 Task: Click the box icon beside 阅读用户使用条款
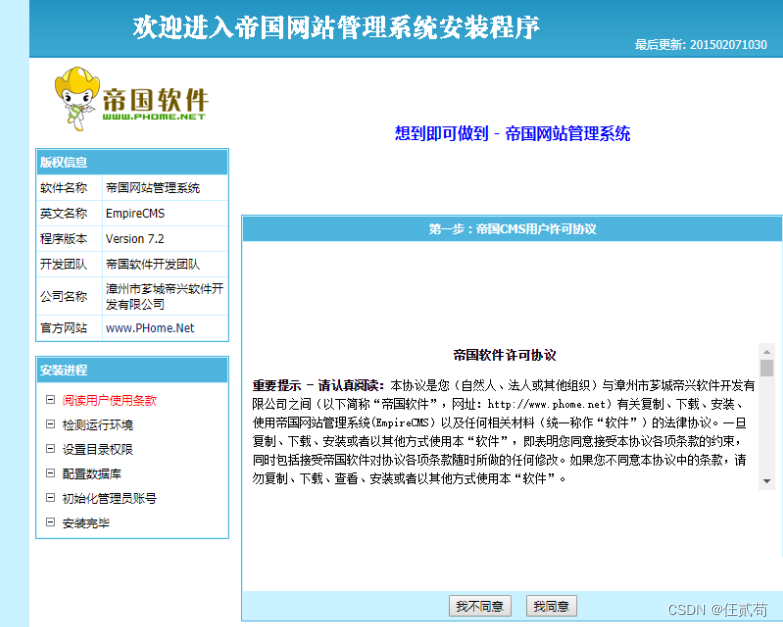pos(50,399)
